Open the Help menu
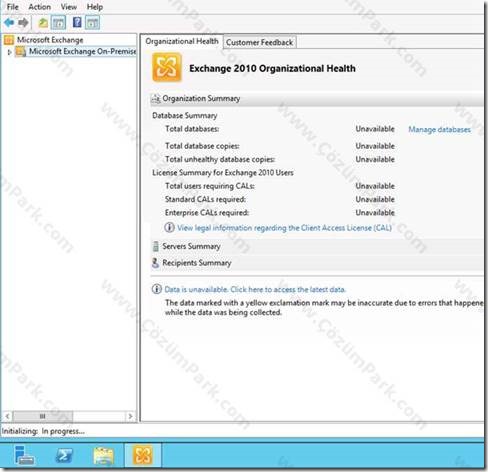The width and height of the screenshot is (488, 472). (x=95, y=7)
